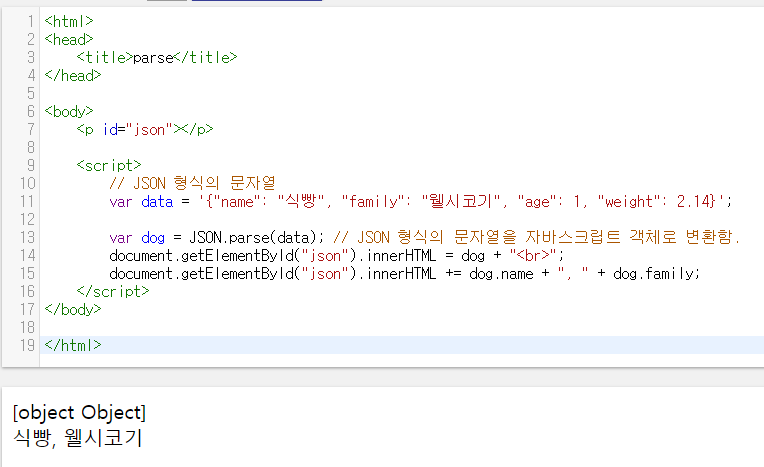Click the "weight" key in the JSON string

(629, 202)
